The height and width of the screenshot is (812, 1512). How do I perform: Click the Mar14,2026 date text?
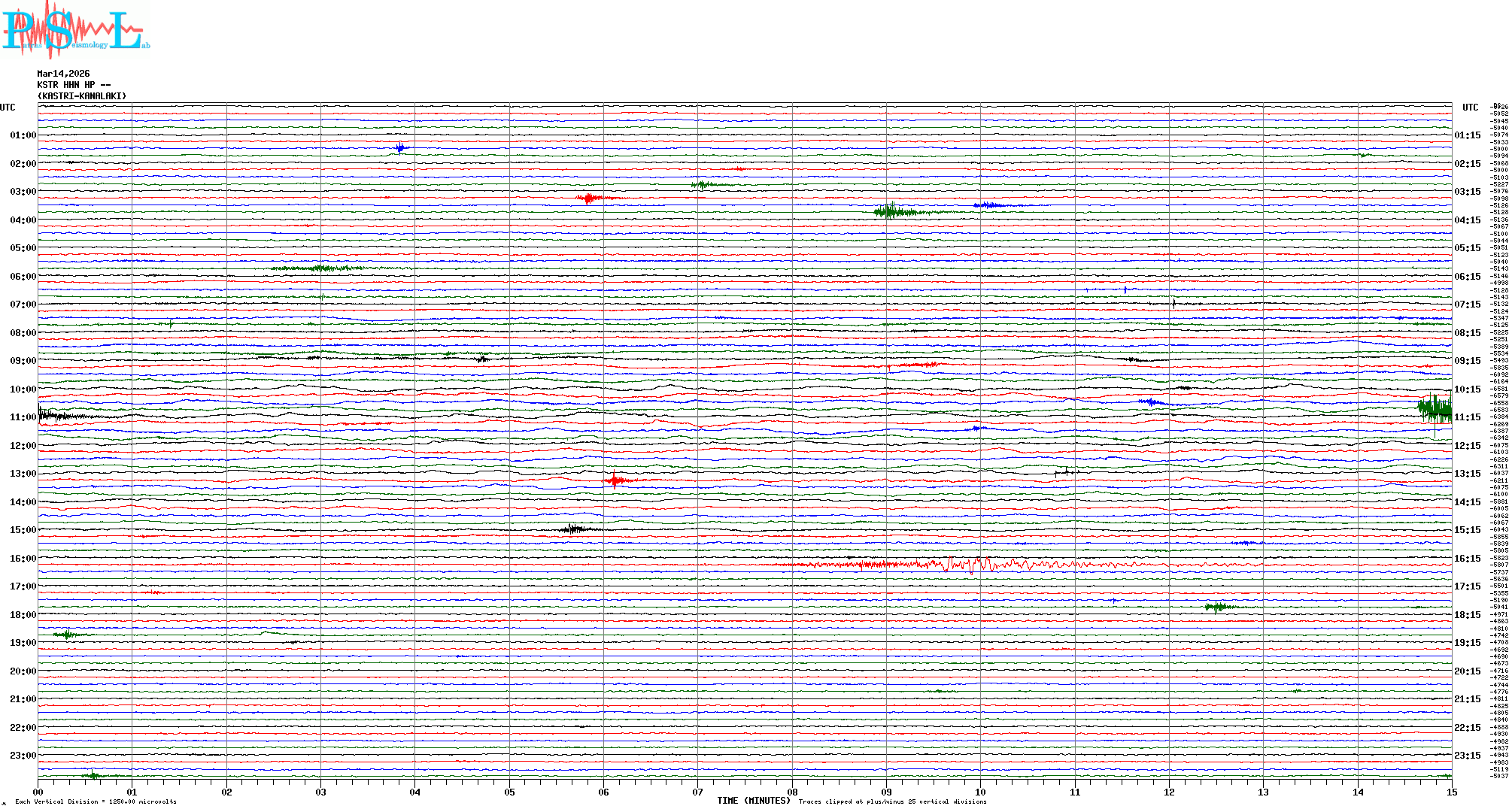tap(63, 74)
